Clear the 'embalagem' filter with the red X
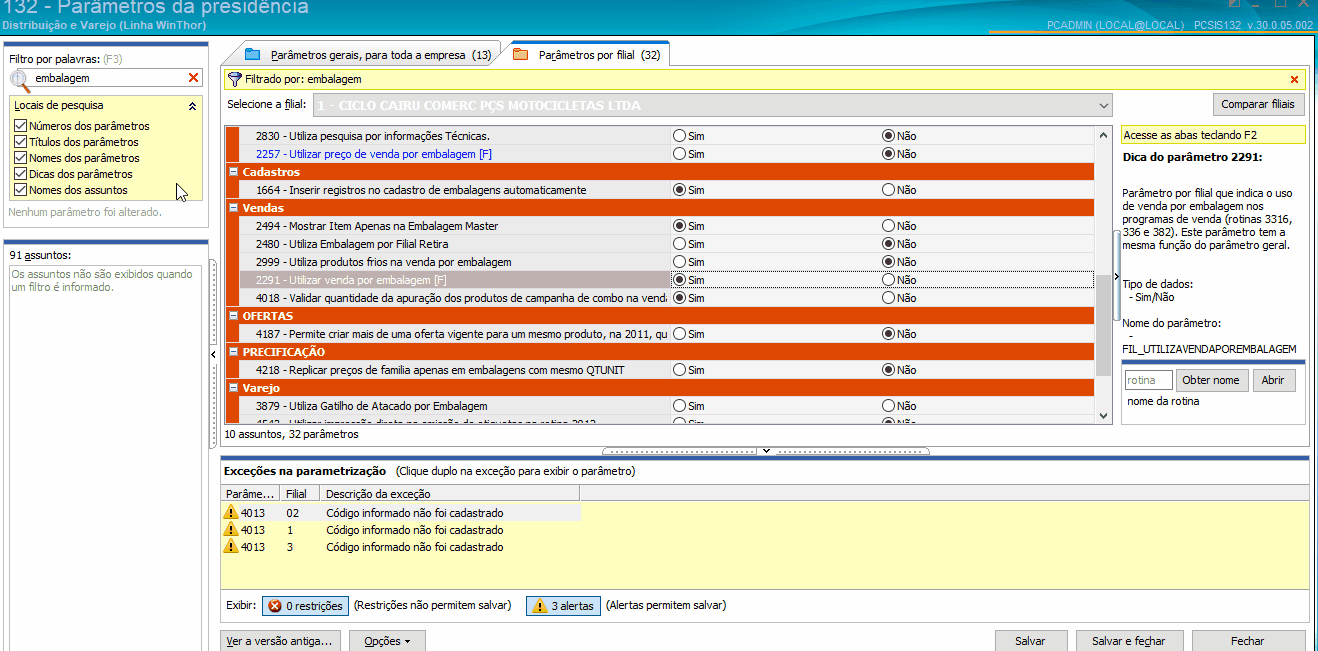 point(193,78)
